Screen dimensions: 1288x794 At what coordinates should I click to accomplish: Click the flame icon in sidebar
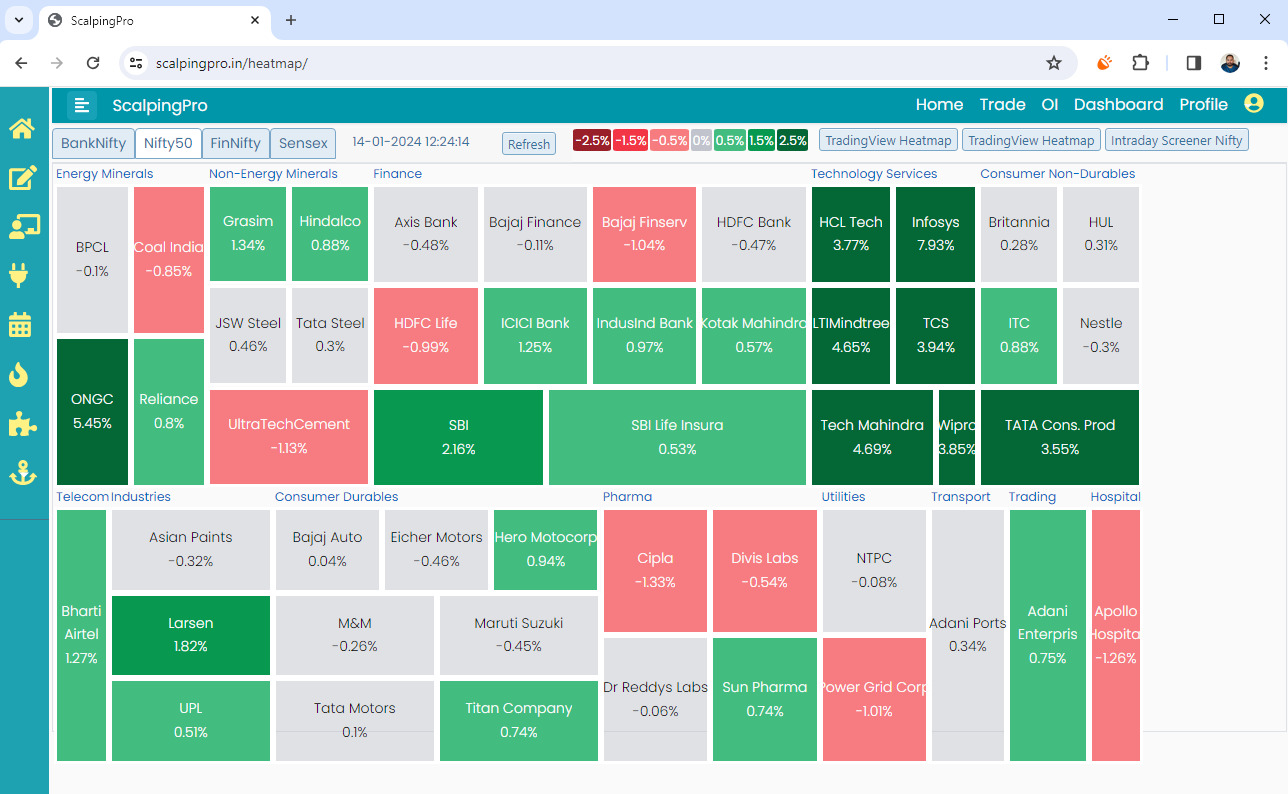20,374
